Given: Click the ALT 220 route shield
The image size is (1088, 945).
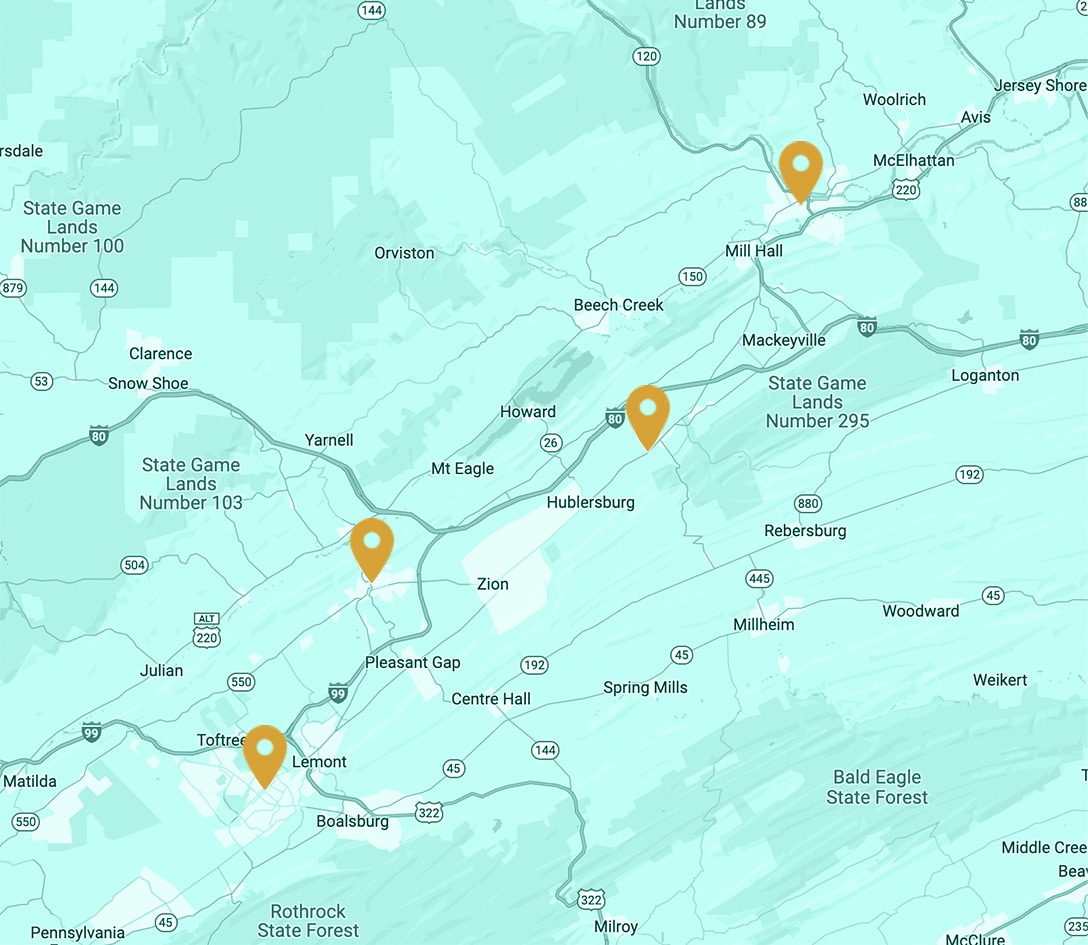Looking at the screenshot, I should 207,631.
